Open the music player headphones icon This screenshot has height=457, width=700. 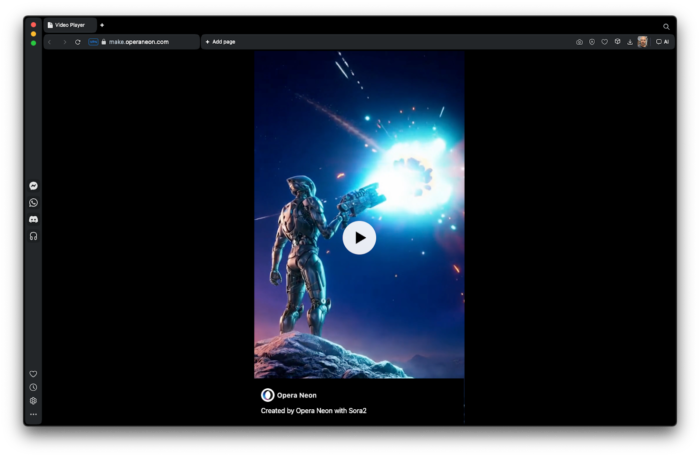click(x=33, y=236)
